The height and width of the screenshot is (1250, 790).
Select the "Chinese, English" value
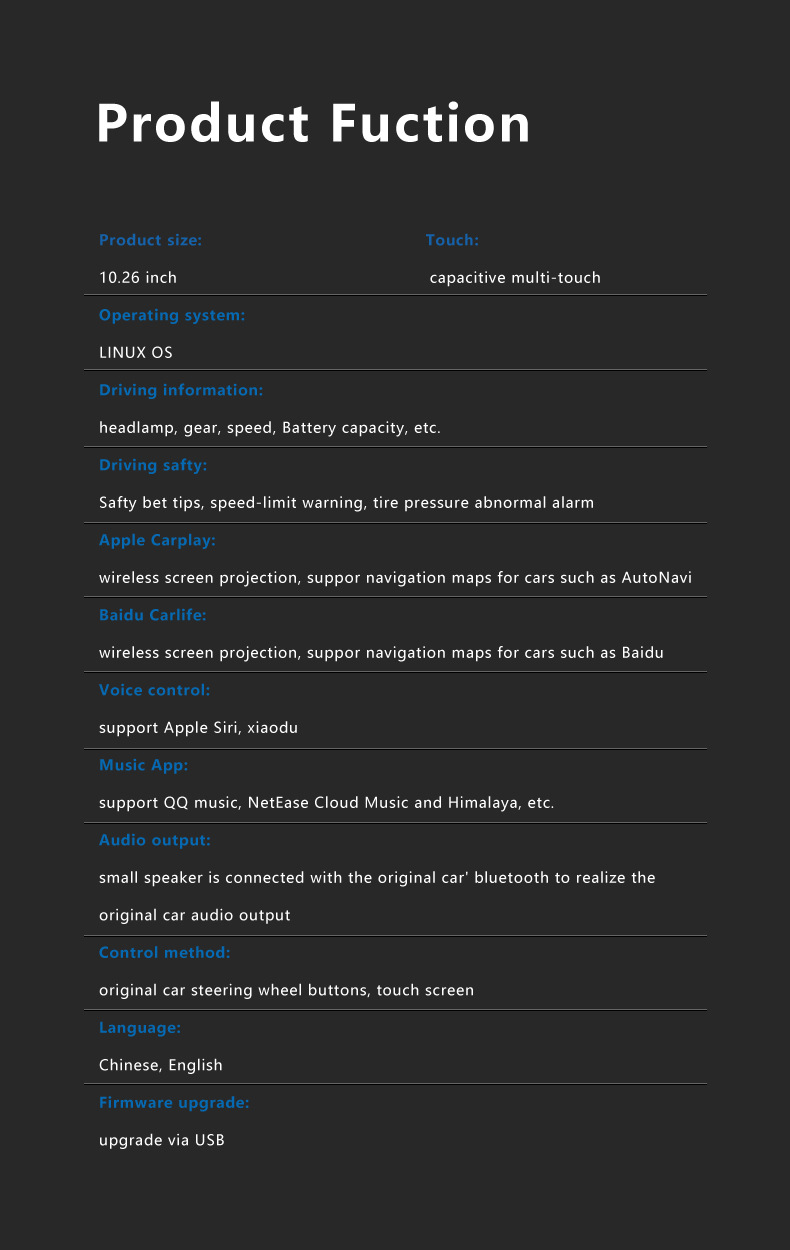pos(161,1065)
